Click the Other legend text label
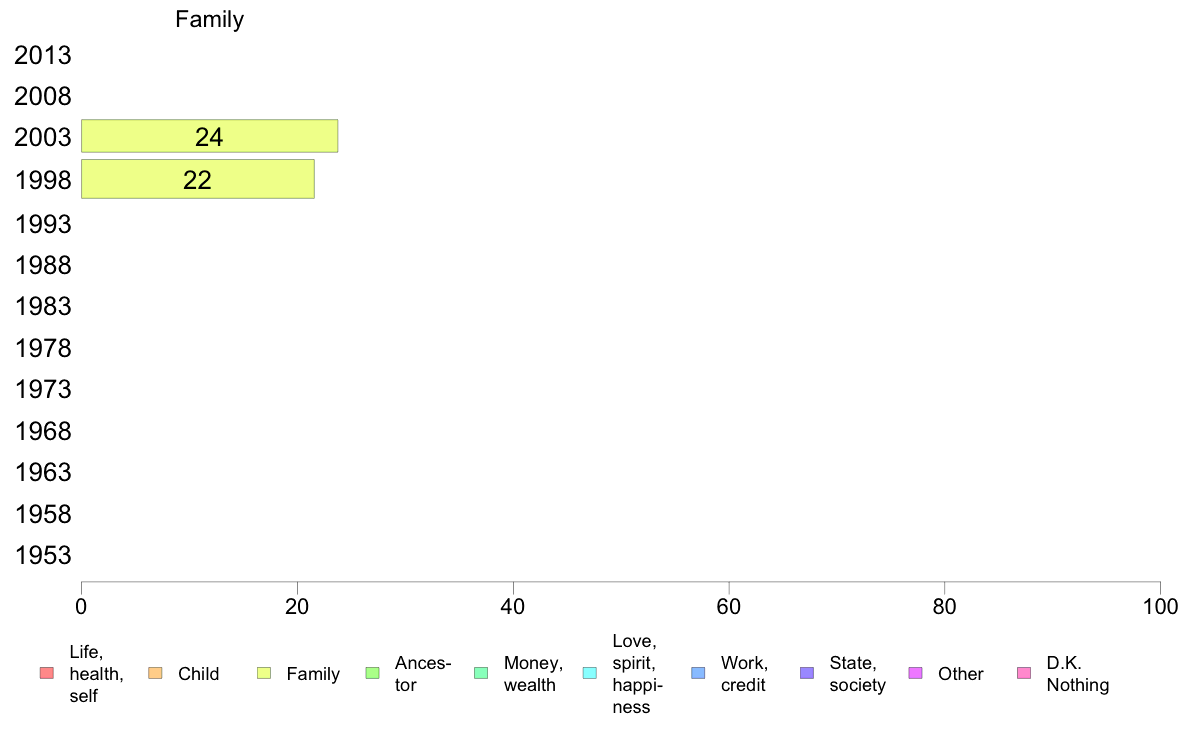 tap(961, 674)
